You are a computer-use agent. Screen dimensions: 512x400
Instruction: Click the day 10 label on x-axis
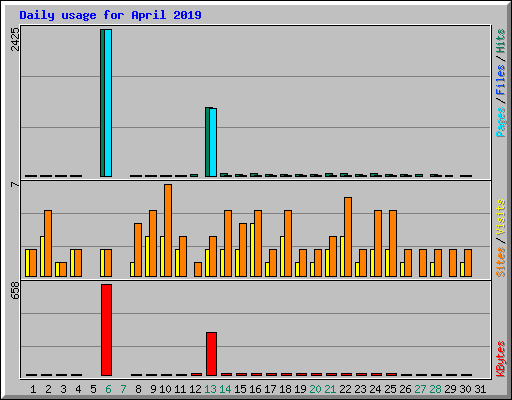click(165, 389)
